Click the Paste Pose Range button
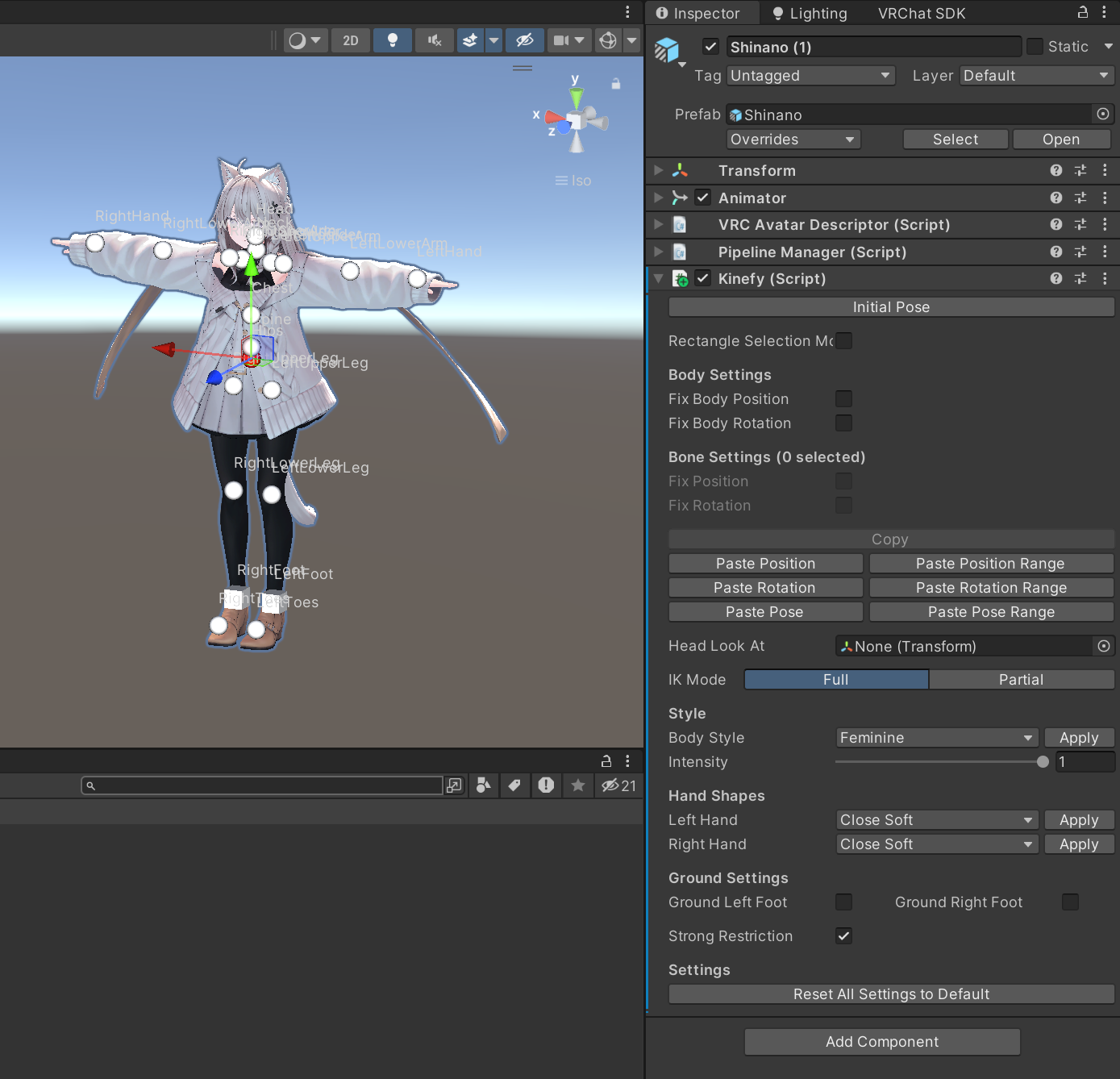This screenshot has width=1120, height=1079. (x=991, y=612)
